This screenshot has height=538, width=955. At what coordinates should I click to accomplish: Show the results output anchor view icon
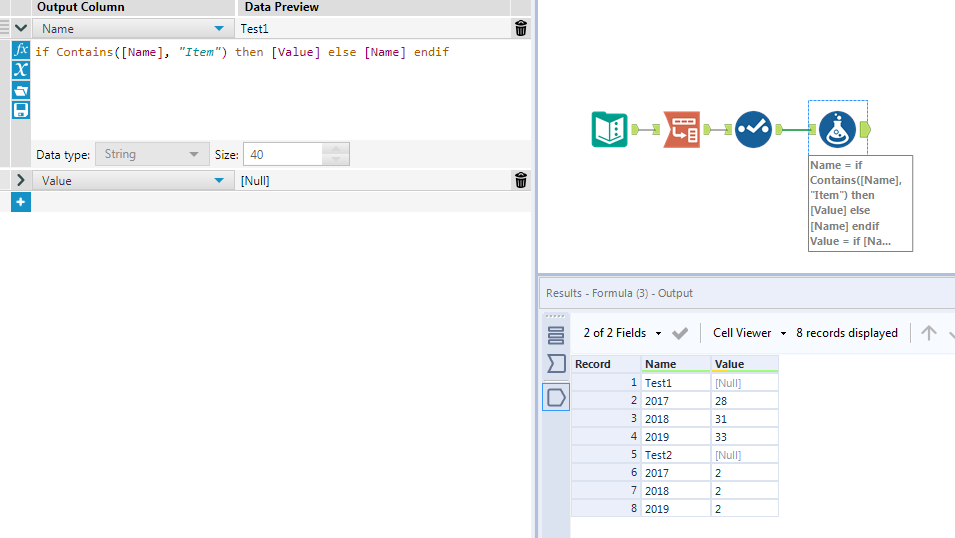click(x=555, y=397)
